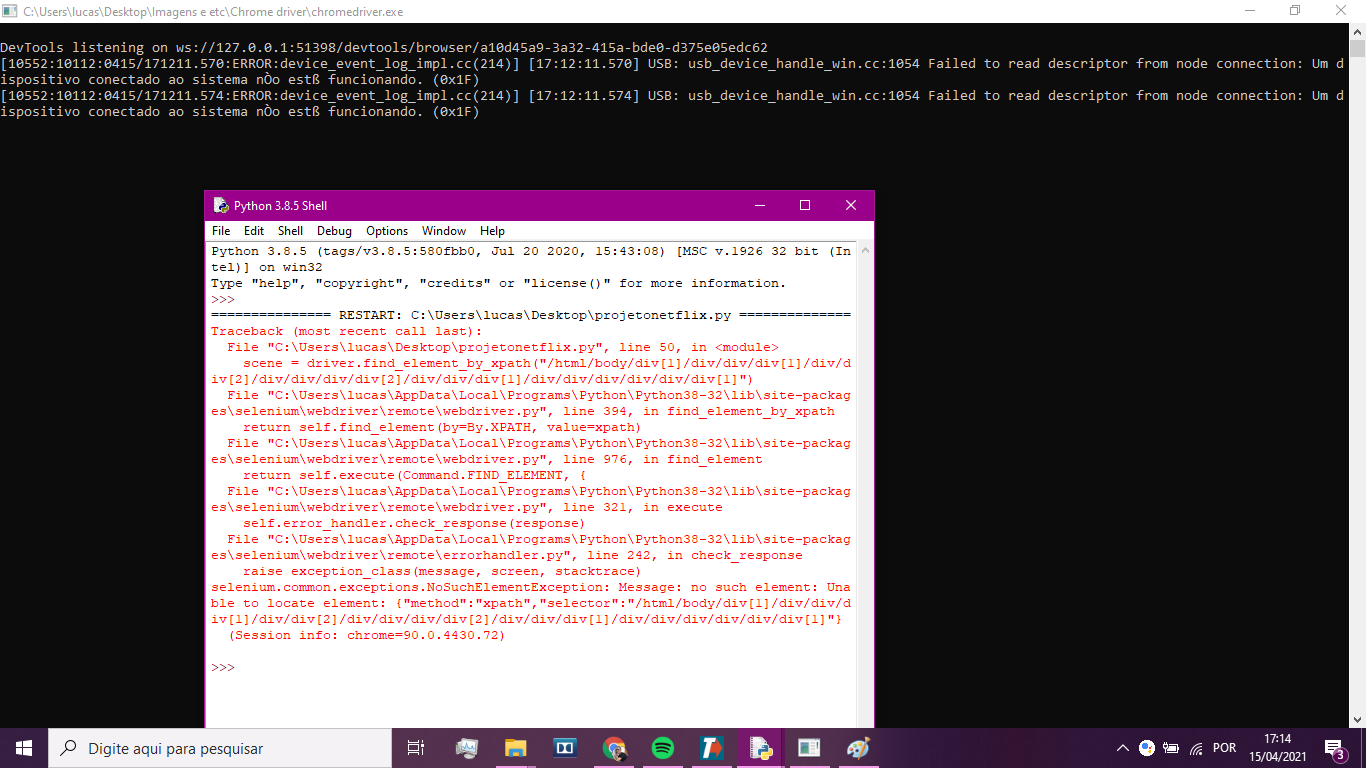Open the red T app icon on taskbar

click(711, 748)
